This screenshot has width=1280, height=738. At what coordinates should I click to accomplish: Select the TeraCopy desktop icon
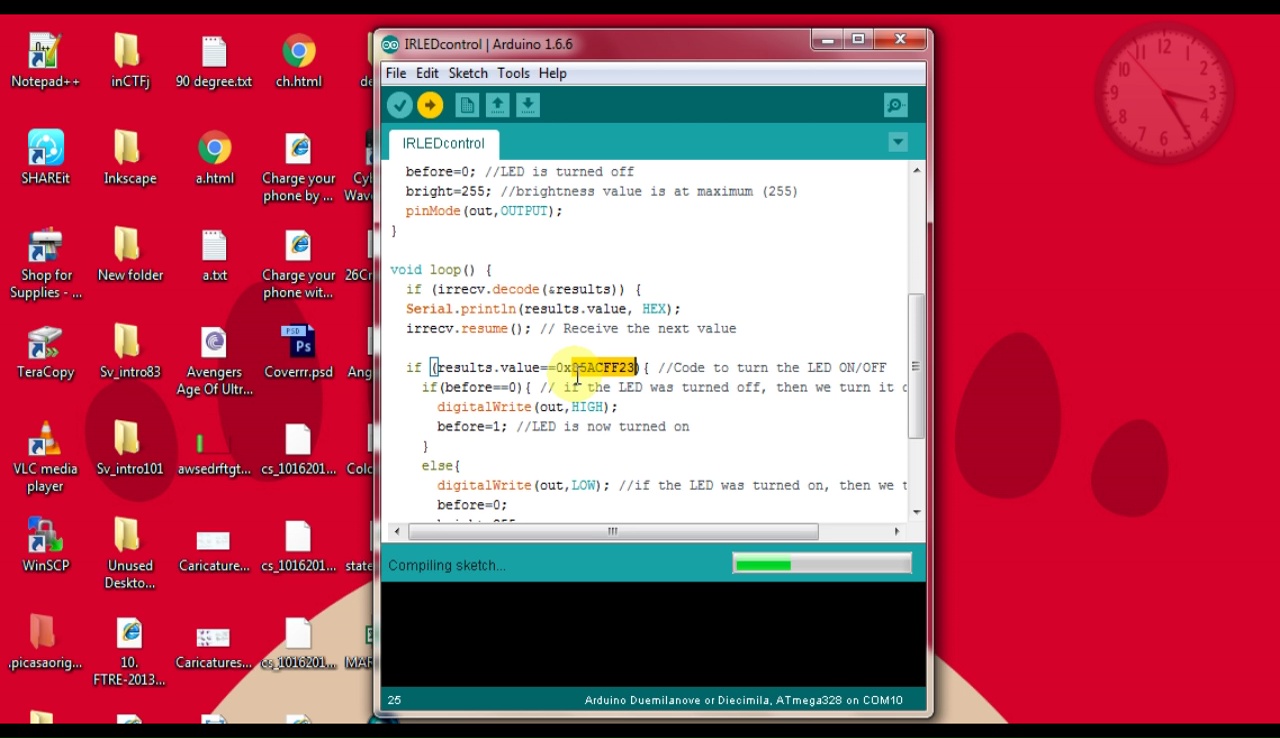point(45,352)
